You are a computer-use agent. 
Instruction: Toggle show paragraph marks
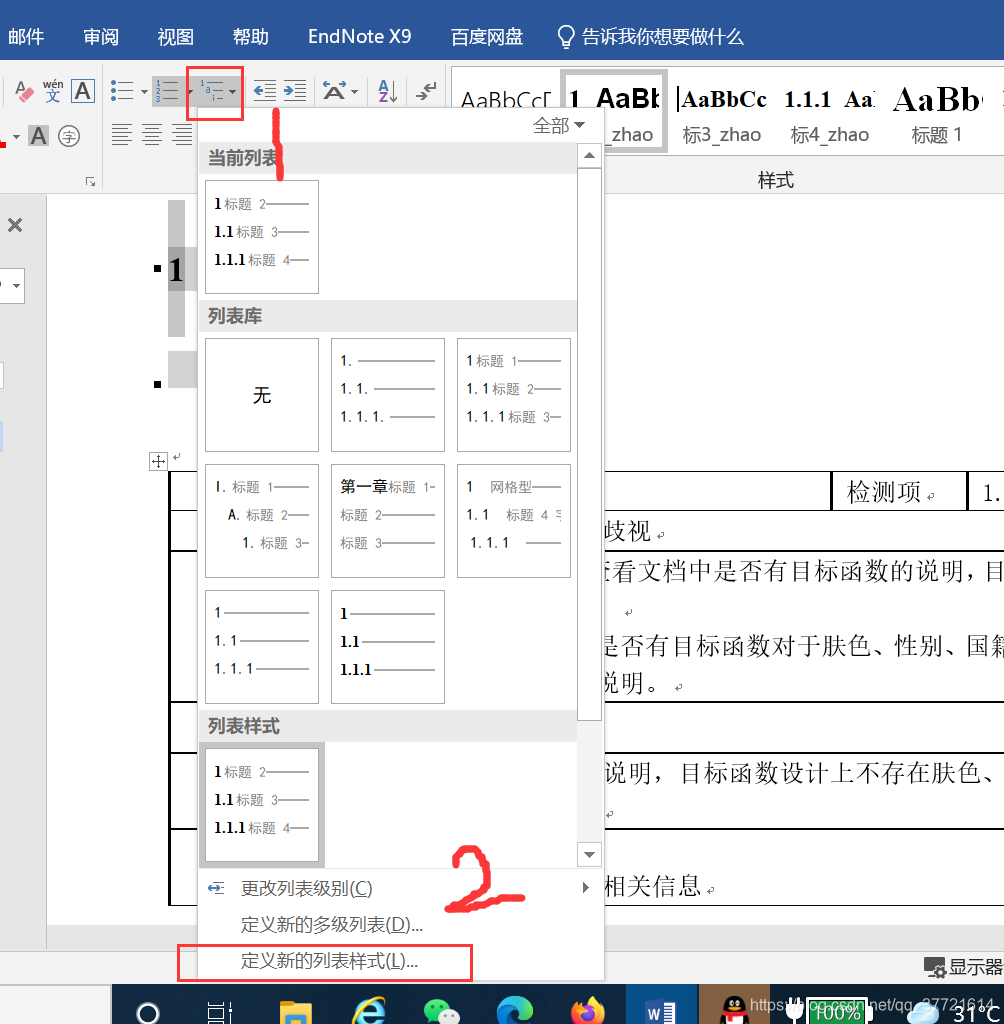point(426,91)
